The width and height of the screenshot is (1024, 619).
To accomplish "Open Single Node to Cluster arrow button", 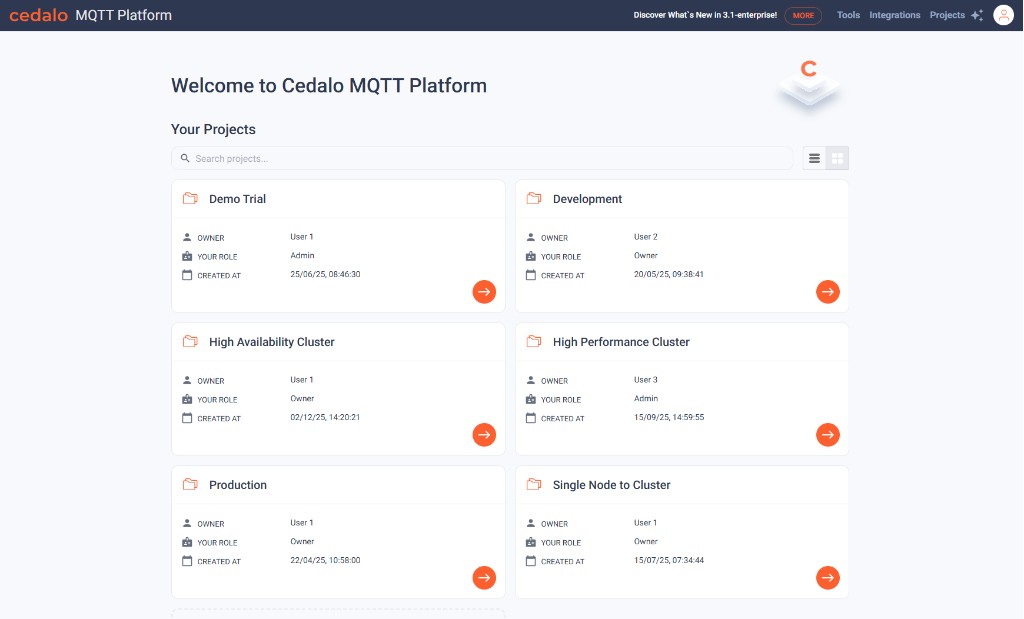I will click(827, 578).
